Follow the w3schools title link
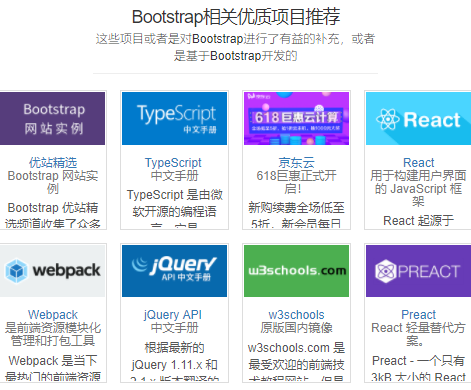Image resolution: width=471 pixels, height=390 pixels. 296,315
